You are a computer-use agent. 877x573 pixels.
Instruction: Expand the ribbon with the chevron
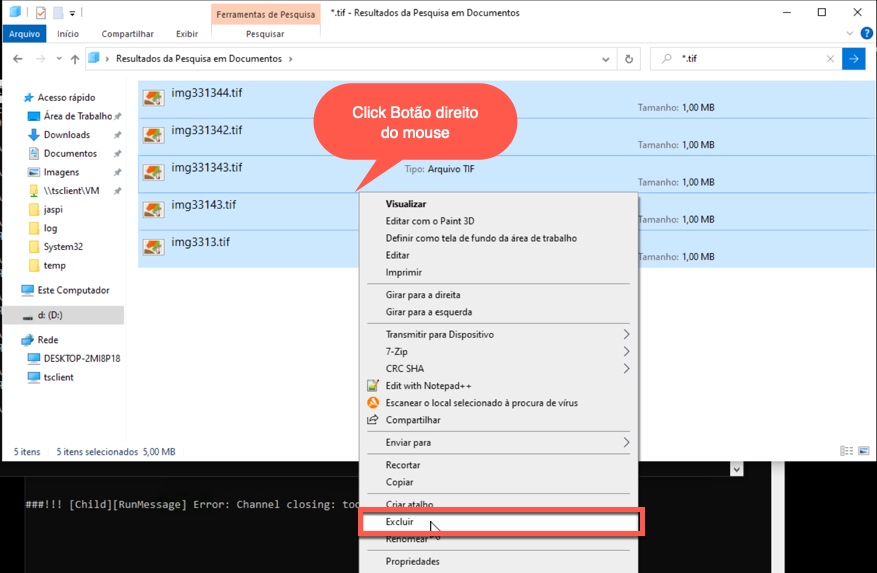(850, 34)
